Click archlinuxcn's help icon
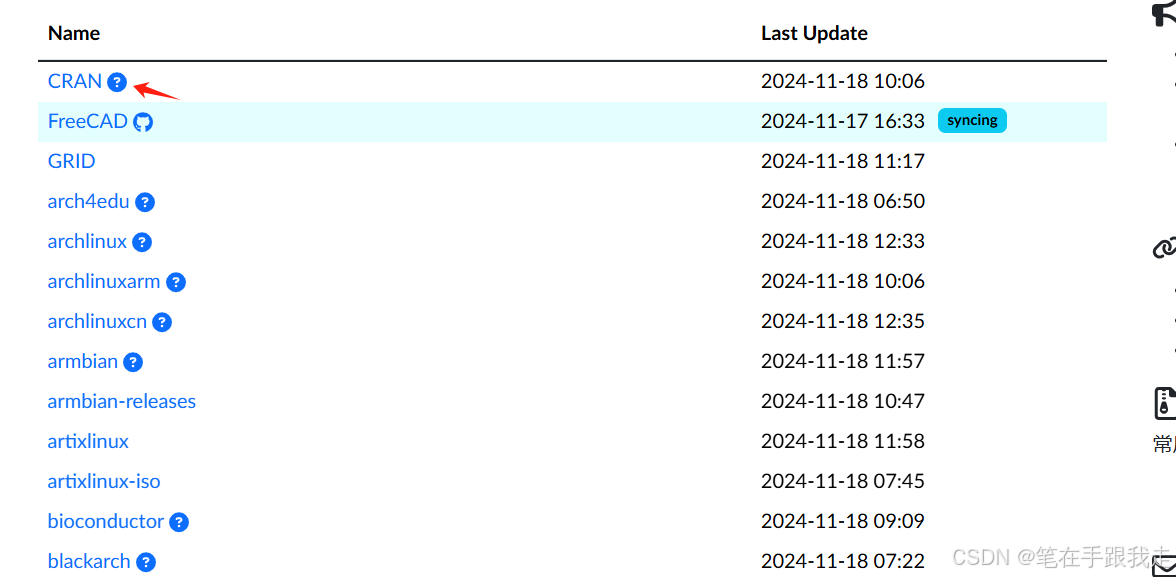 point(163,322)
